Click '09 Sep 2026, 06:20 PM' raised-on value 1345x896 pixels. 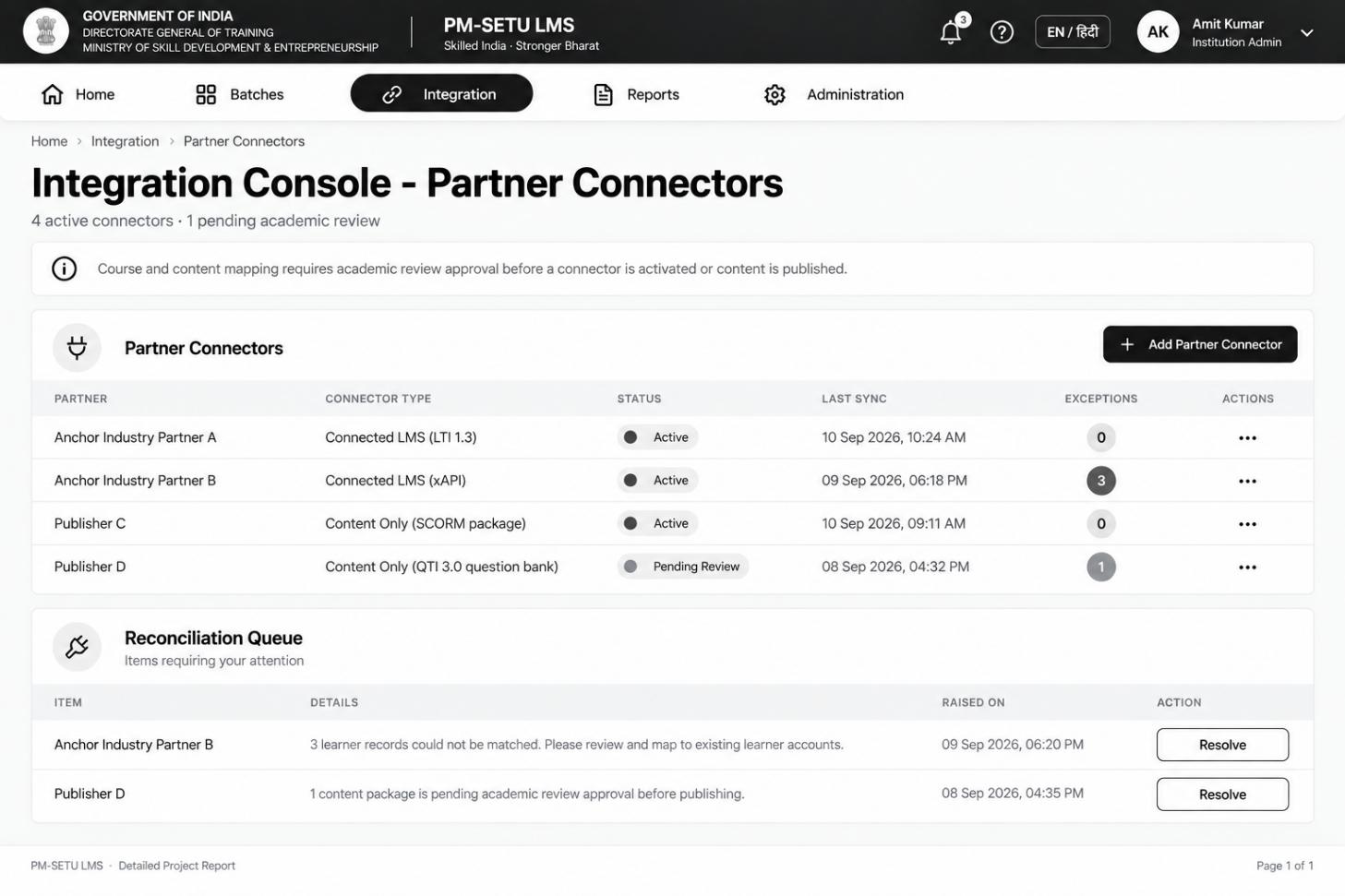(x=1013, y=745)
